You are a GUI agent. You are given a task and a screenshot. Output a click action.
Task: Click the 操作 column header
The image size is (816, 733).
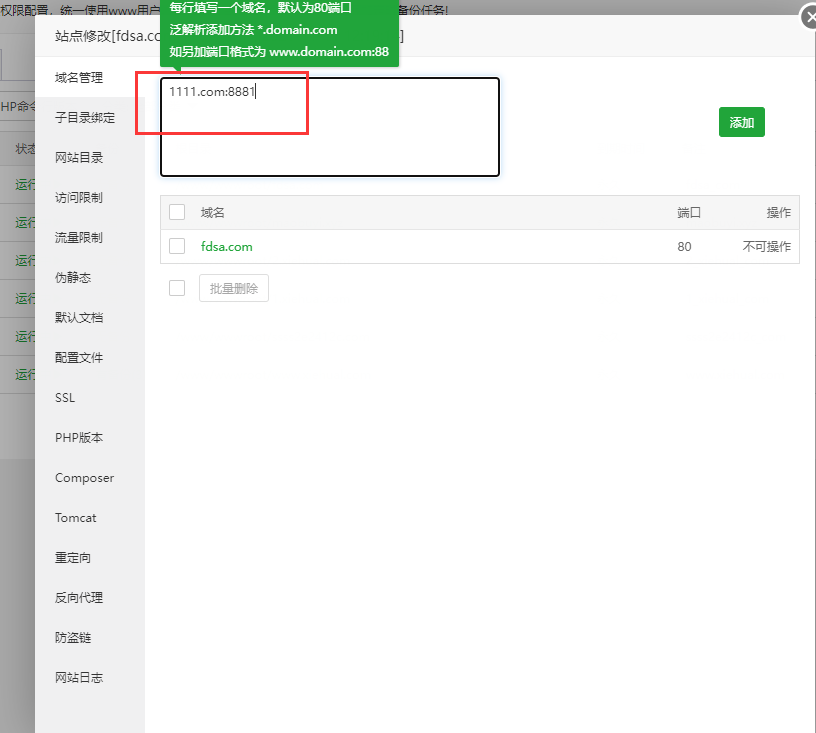point(779,212)
